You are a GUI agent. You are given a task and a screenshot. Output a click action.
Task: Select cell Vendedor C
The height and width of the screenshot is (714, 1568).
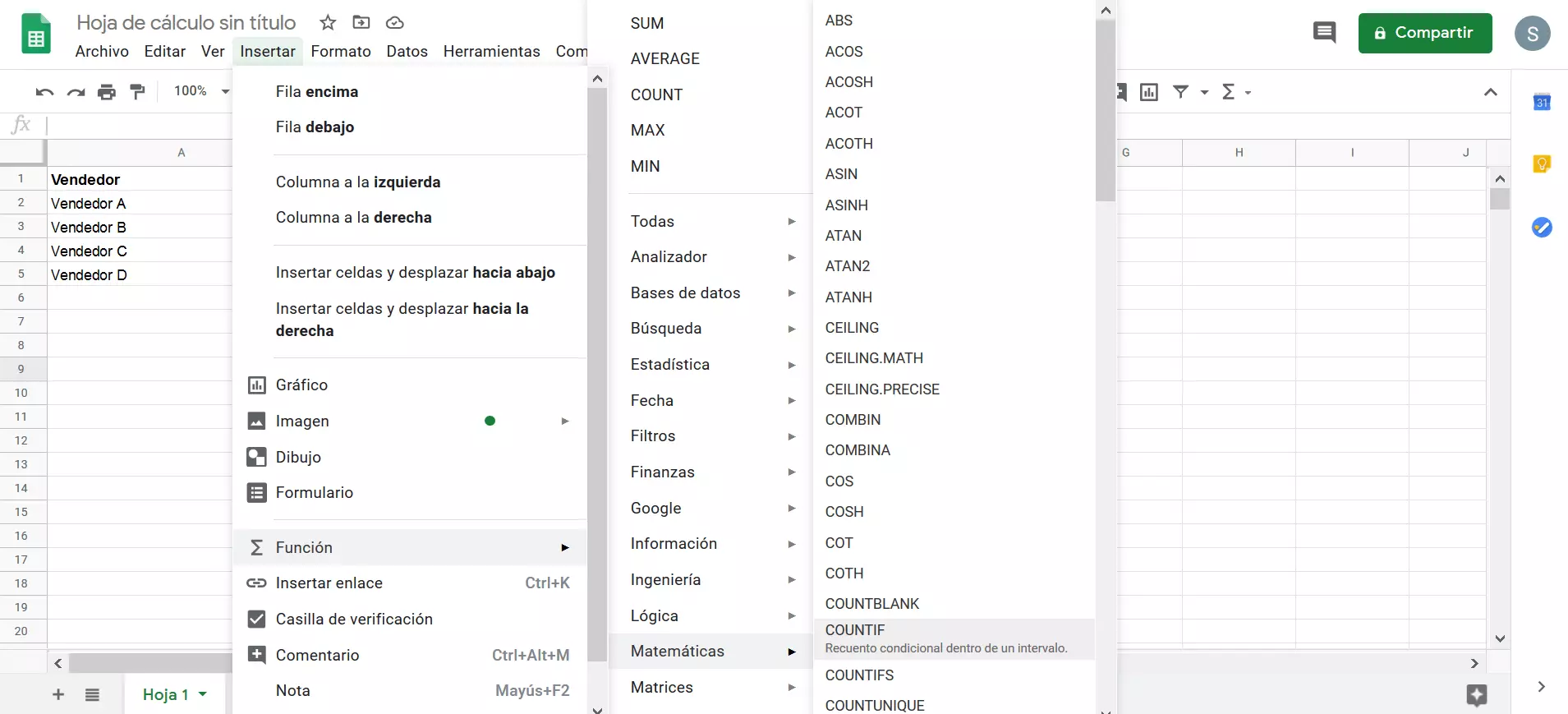140,251
